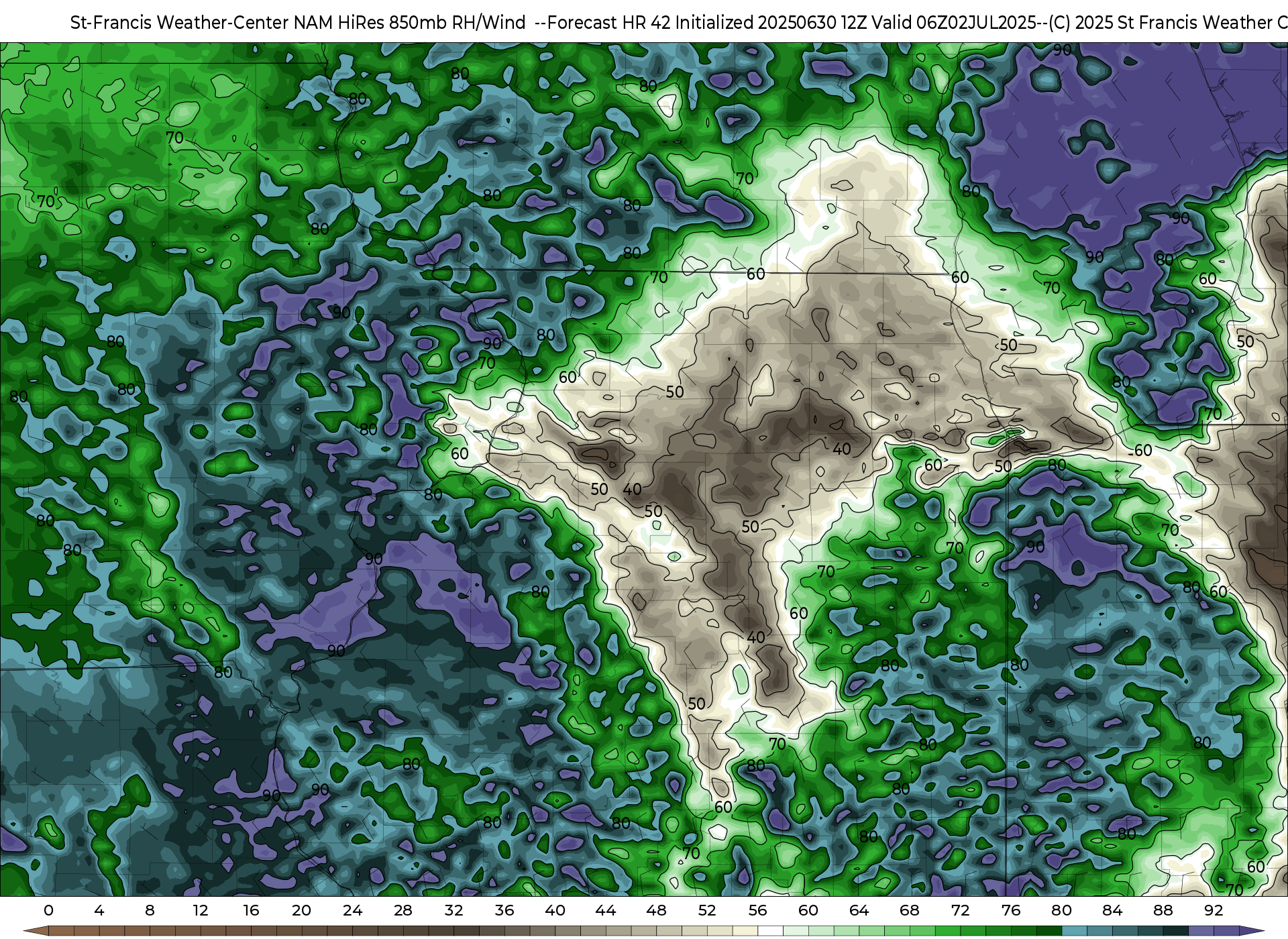The image size is (1288, 939).
Task: Click the color scale label '12'
Action: click(x=201, y=910)
